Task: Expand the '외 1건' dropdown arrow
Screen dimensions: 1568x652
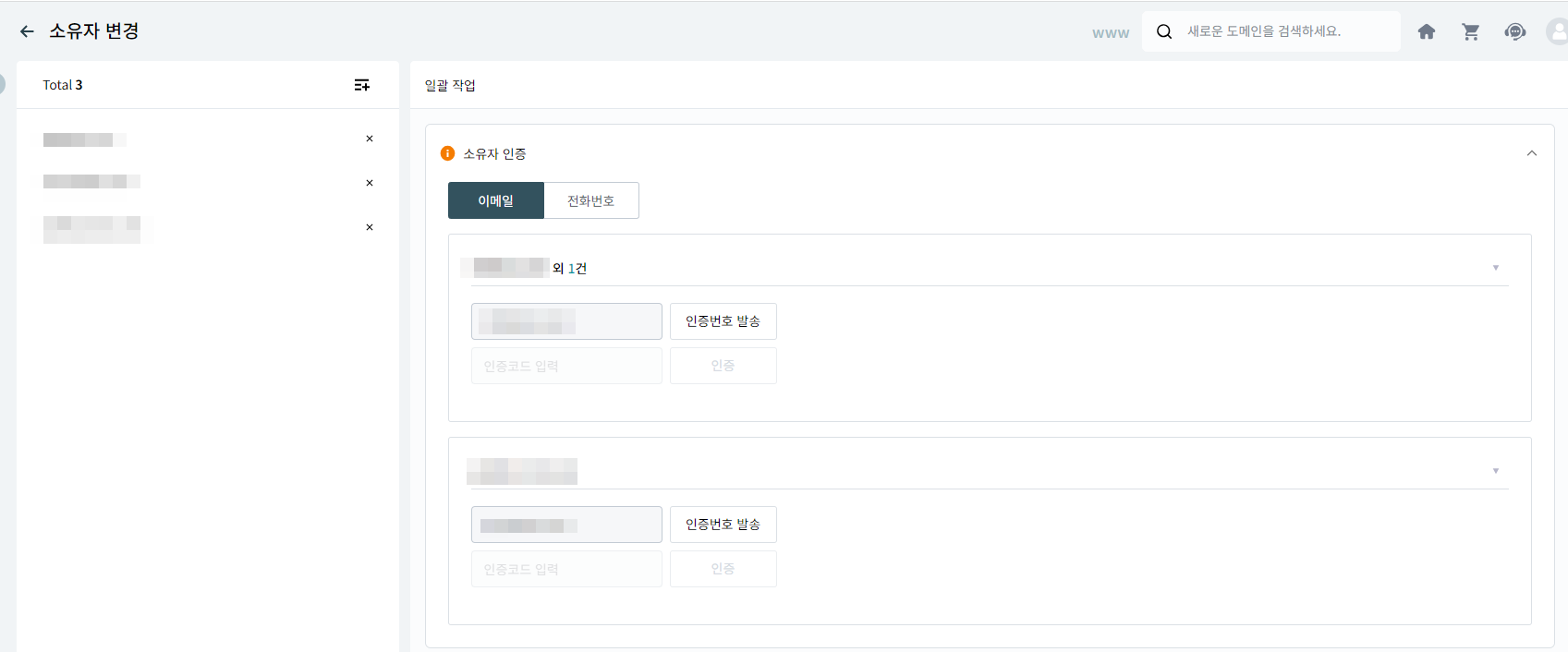Action: click(x=1496, y=268)
